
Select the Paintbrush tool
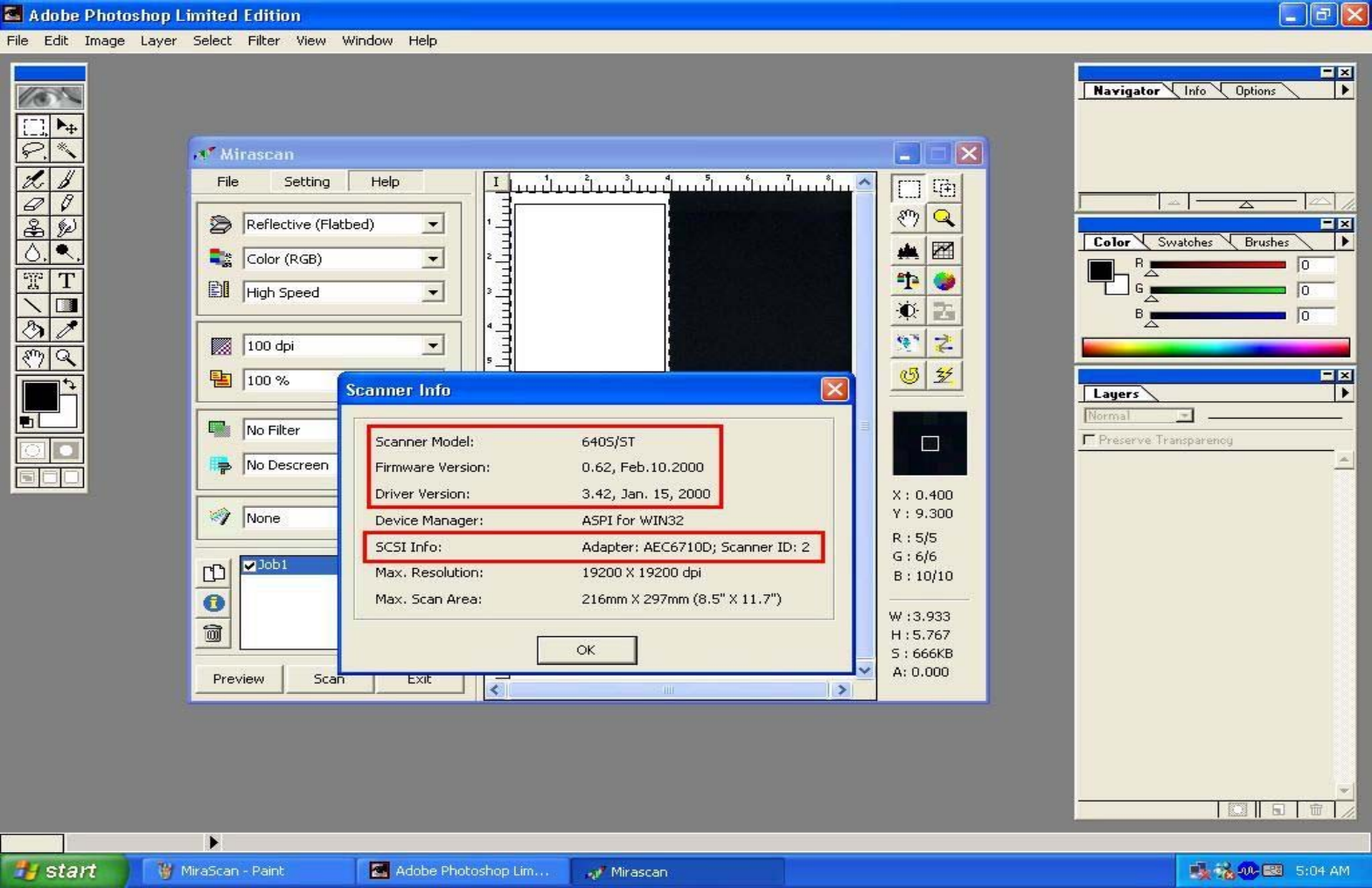click(x=66, y=179)
